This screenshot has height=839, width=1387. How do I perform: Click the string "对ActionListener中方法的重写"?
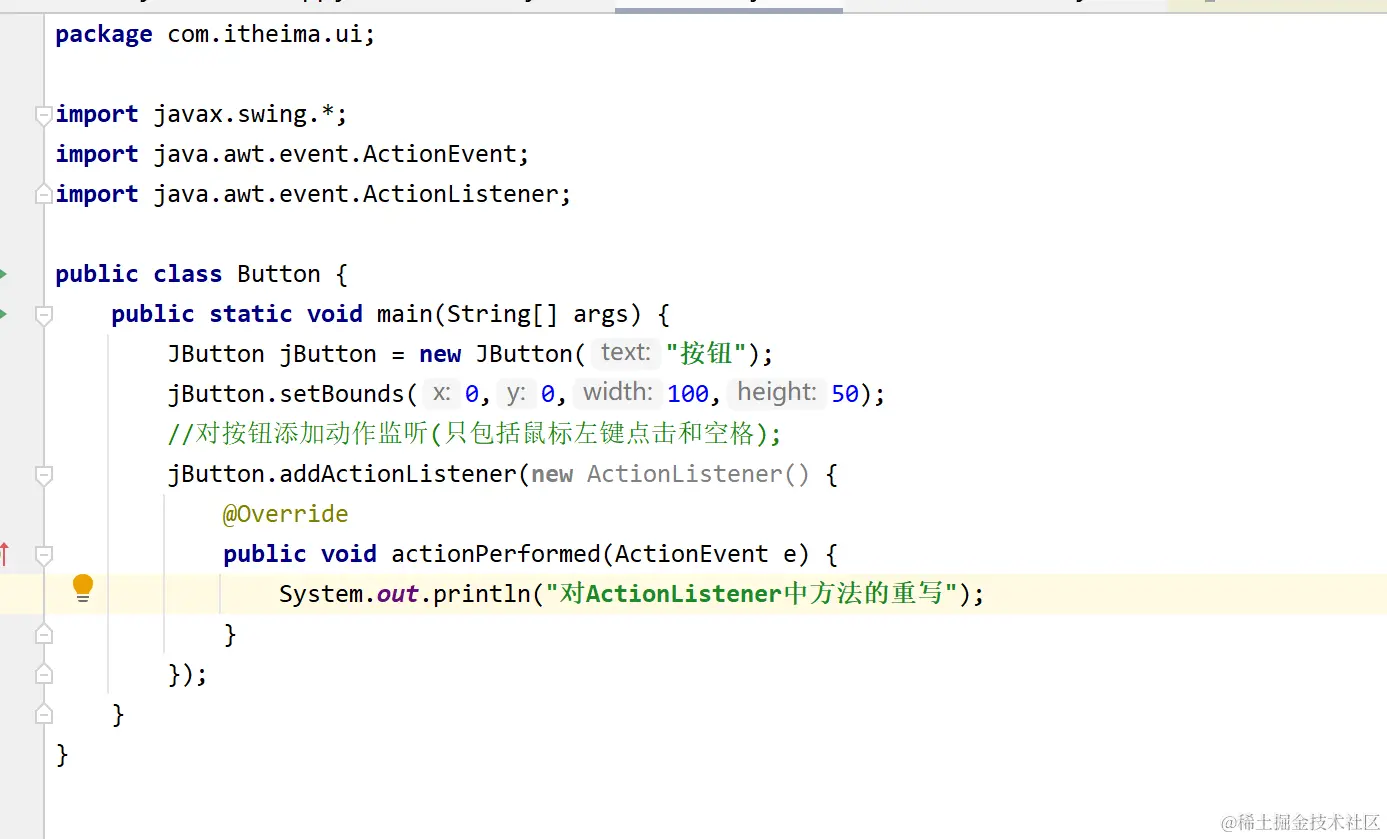click(x=752, y=594)
